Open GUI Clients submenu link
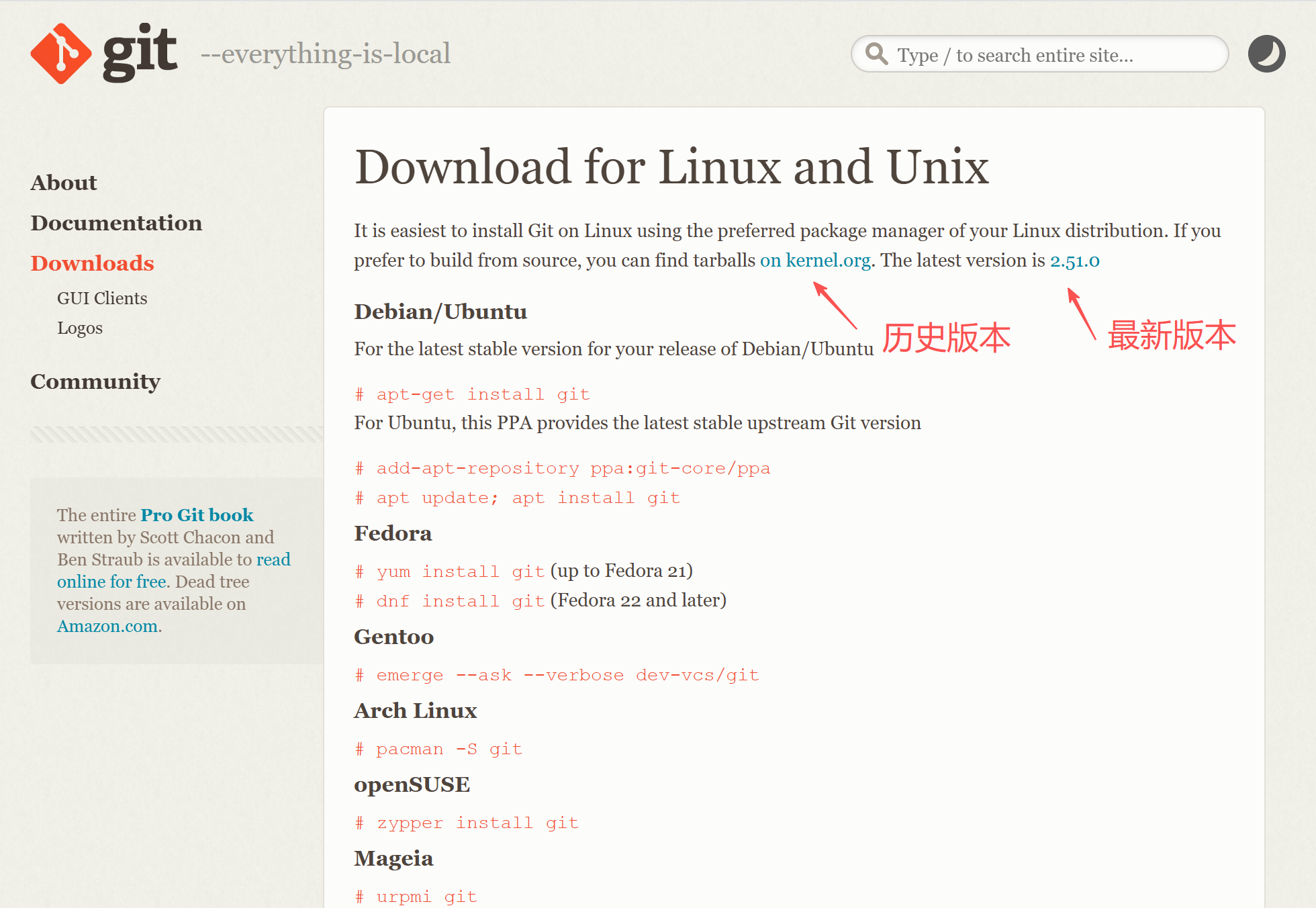Image resolution: width=1316 pixels, height=908 pixels. pyautogui.click(x=102, y=298)
